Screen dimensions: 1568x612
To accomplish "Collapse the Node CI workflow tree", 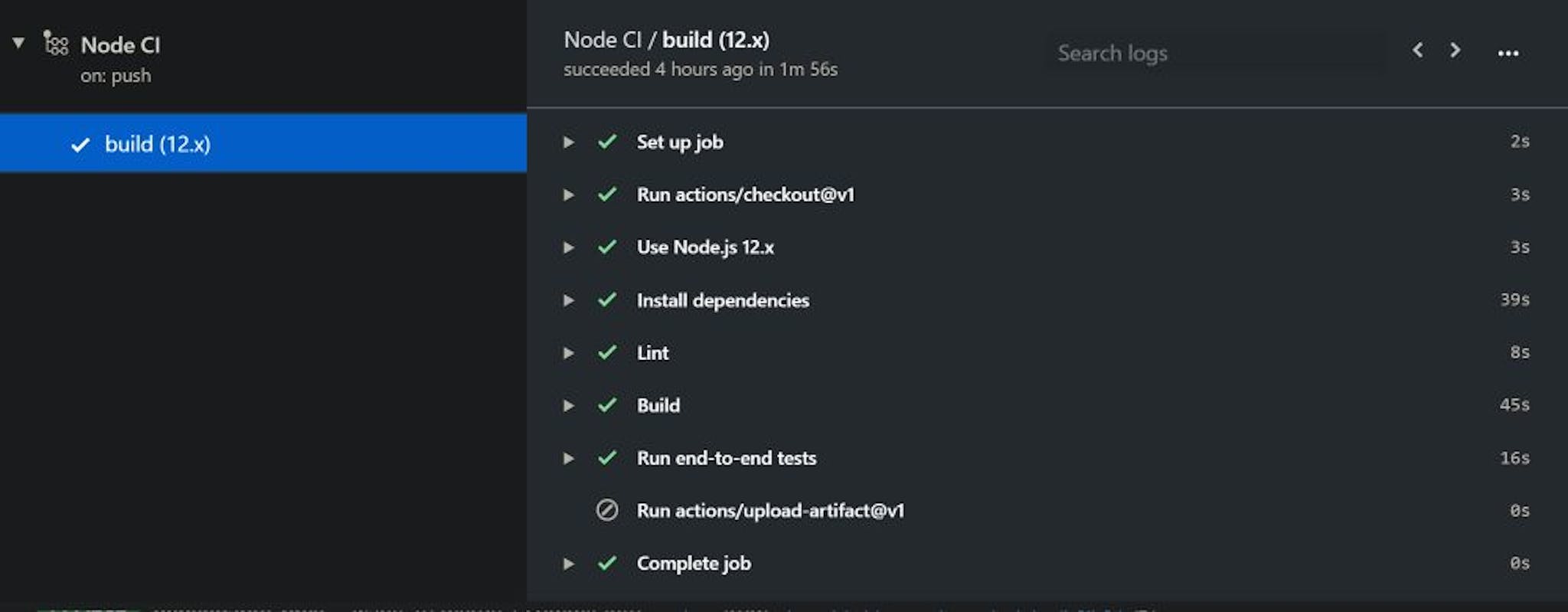I will [18, 43].
